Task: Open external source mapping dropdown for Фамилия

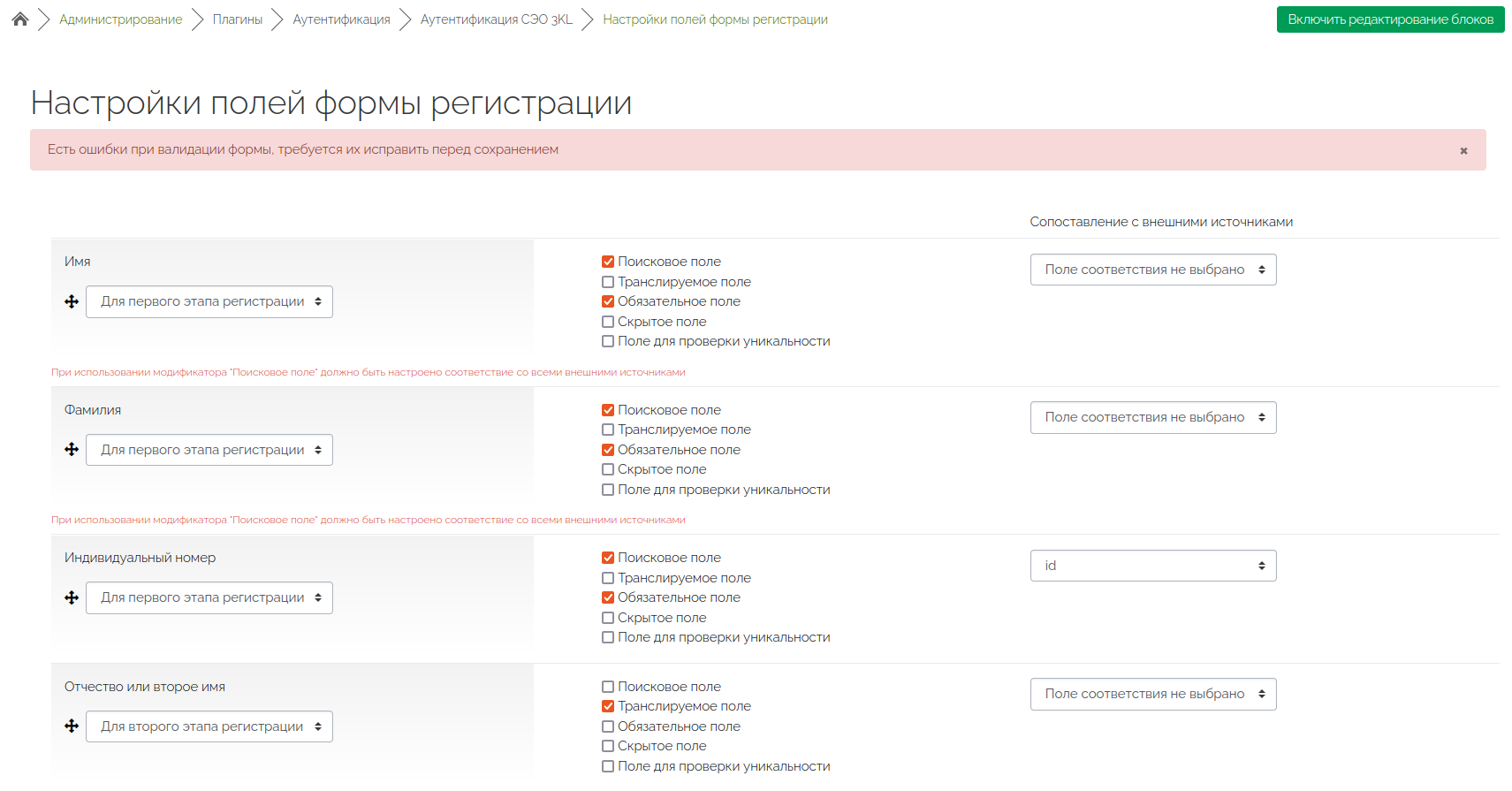Action: pos(1153,417)
